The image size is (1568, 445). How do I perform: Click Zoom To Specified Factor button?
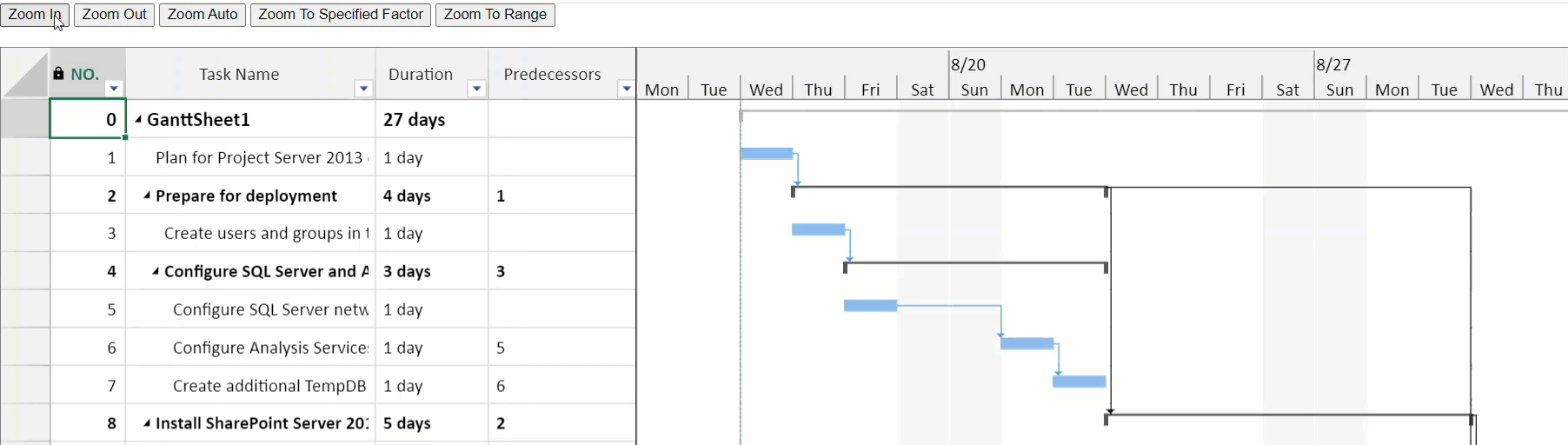341,15
